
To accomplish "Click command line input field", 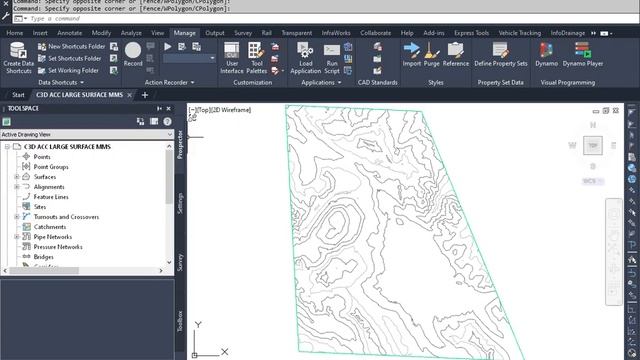I will point(327,18).
